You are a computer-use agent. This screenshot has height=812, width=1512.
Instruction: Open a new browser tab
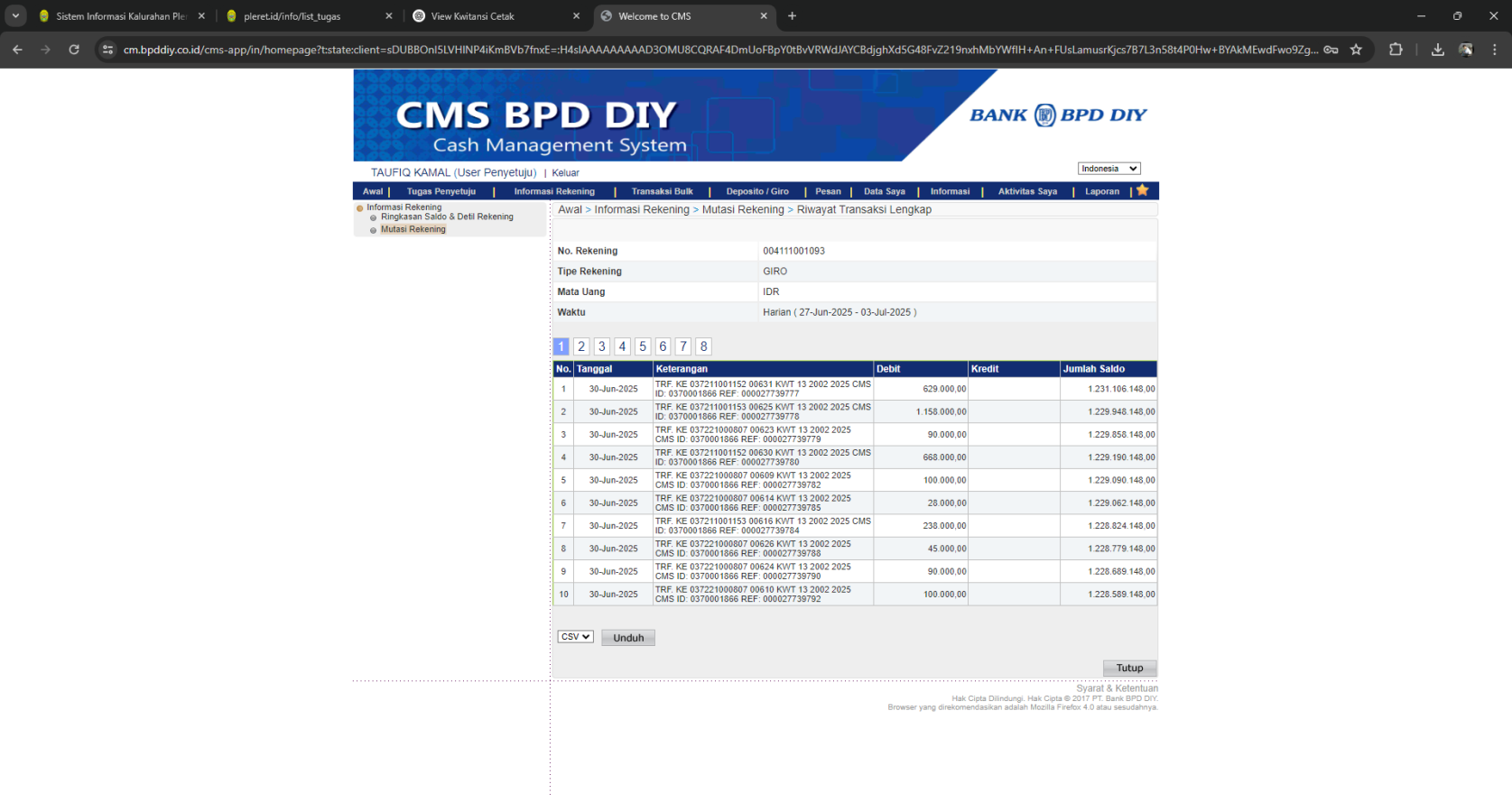(792, 16)
